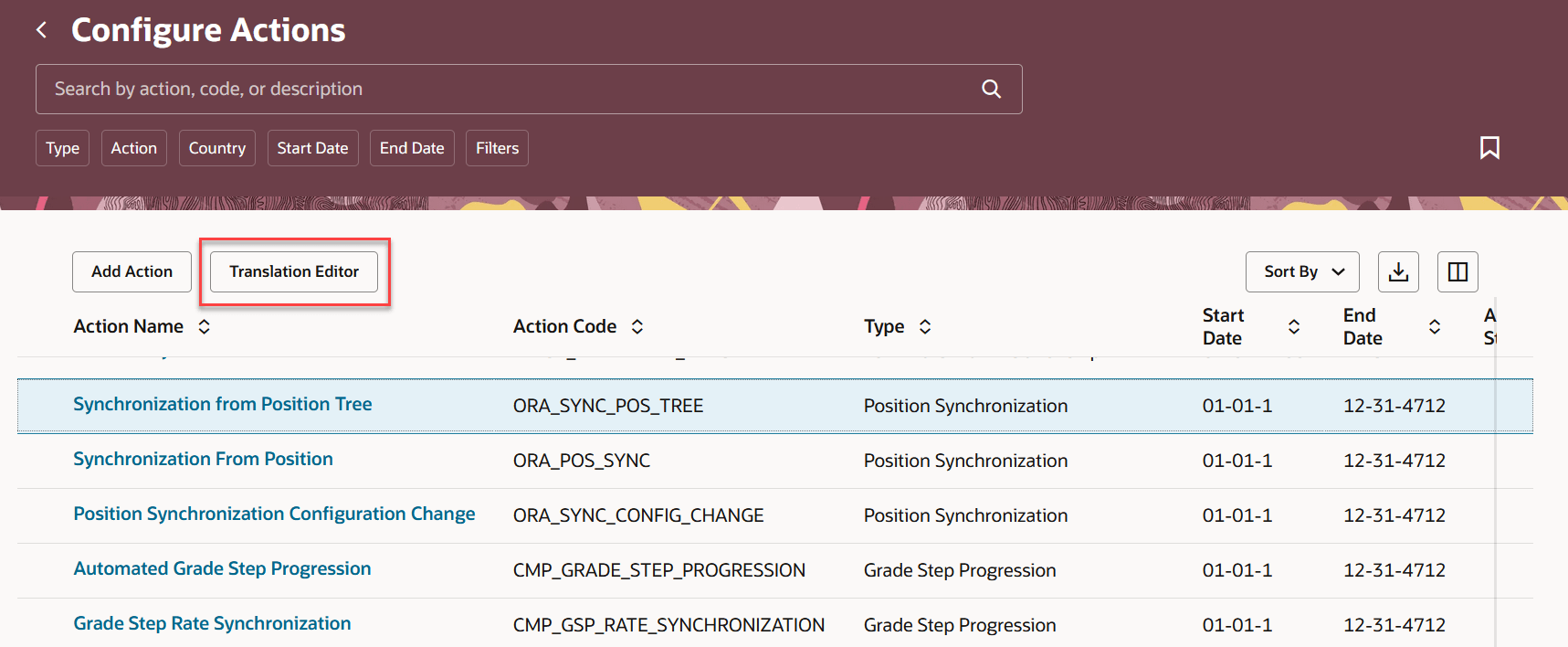The height and width of the screenshot is (647, 1568).
Task: Click the search by action field
Action: point(502,89)
